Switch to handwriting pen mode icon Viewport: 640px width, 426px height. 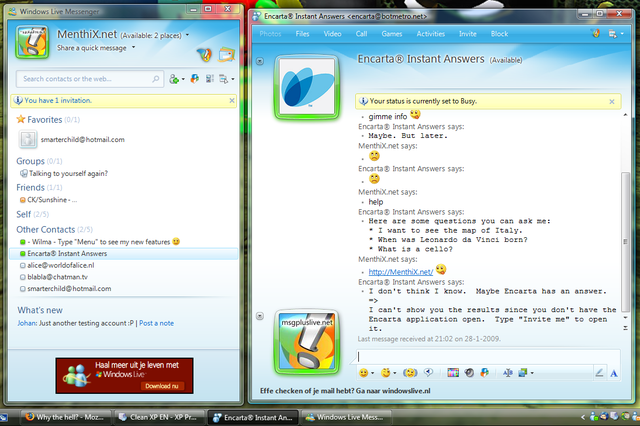coord(599,373)
